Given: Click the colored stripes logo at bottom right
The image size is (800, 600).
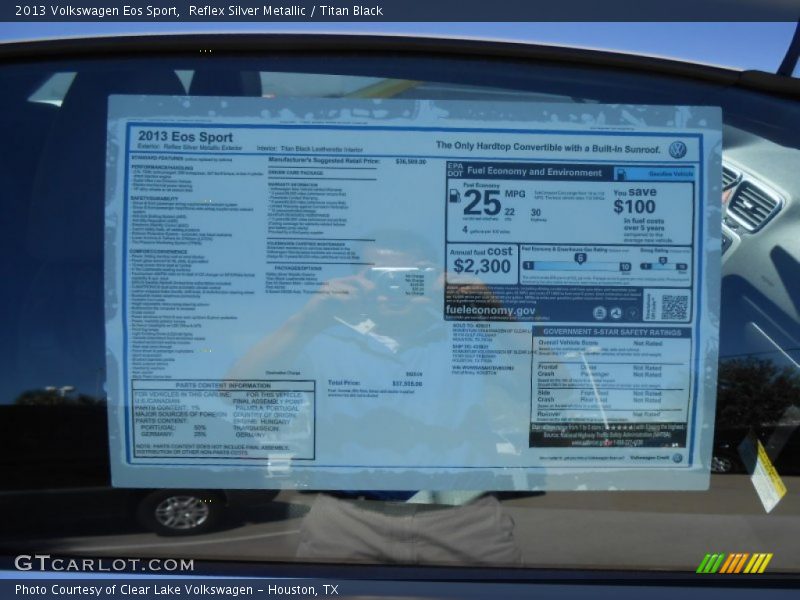Looking at the screenshot, I should click(x=734, y=563).
